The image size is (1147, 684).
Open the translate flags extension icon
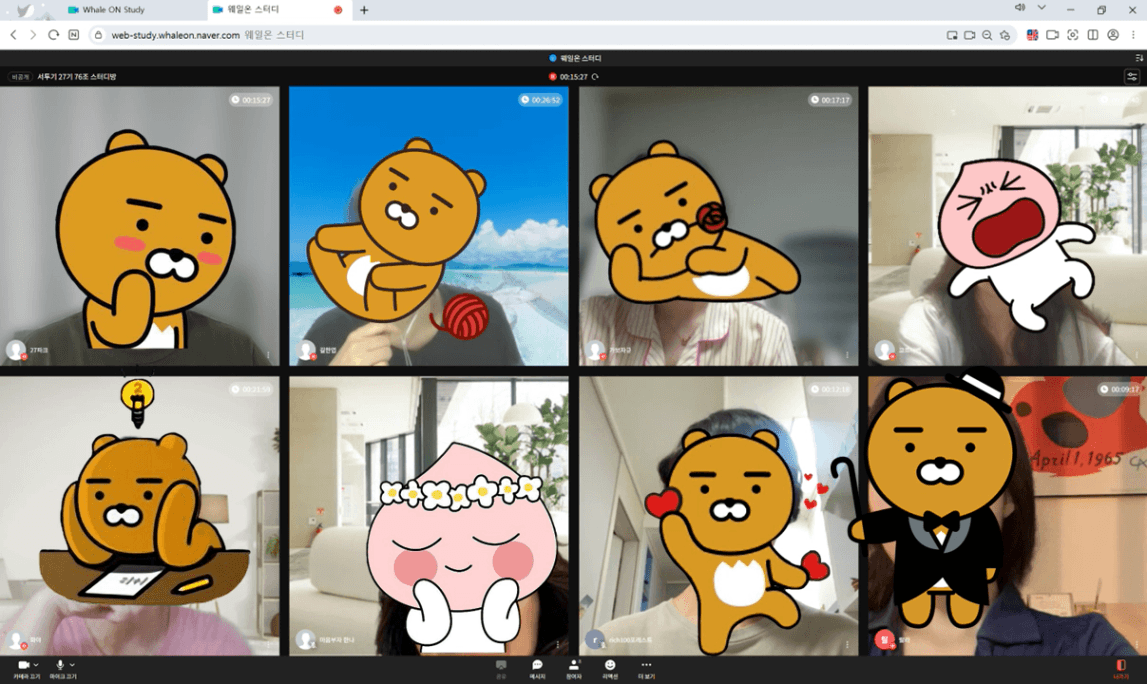pos(1032,34)
